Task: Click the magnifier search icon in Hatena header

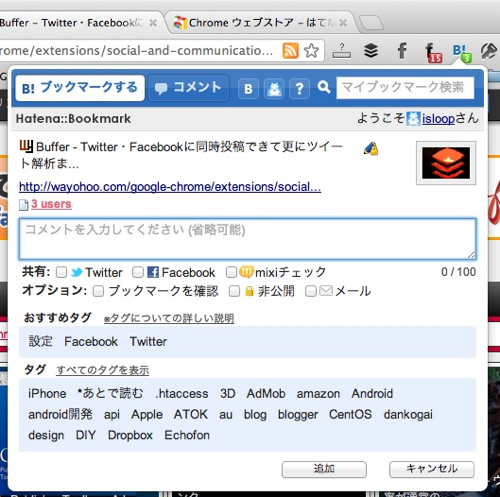Action: point(324,88)
